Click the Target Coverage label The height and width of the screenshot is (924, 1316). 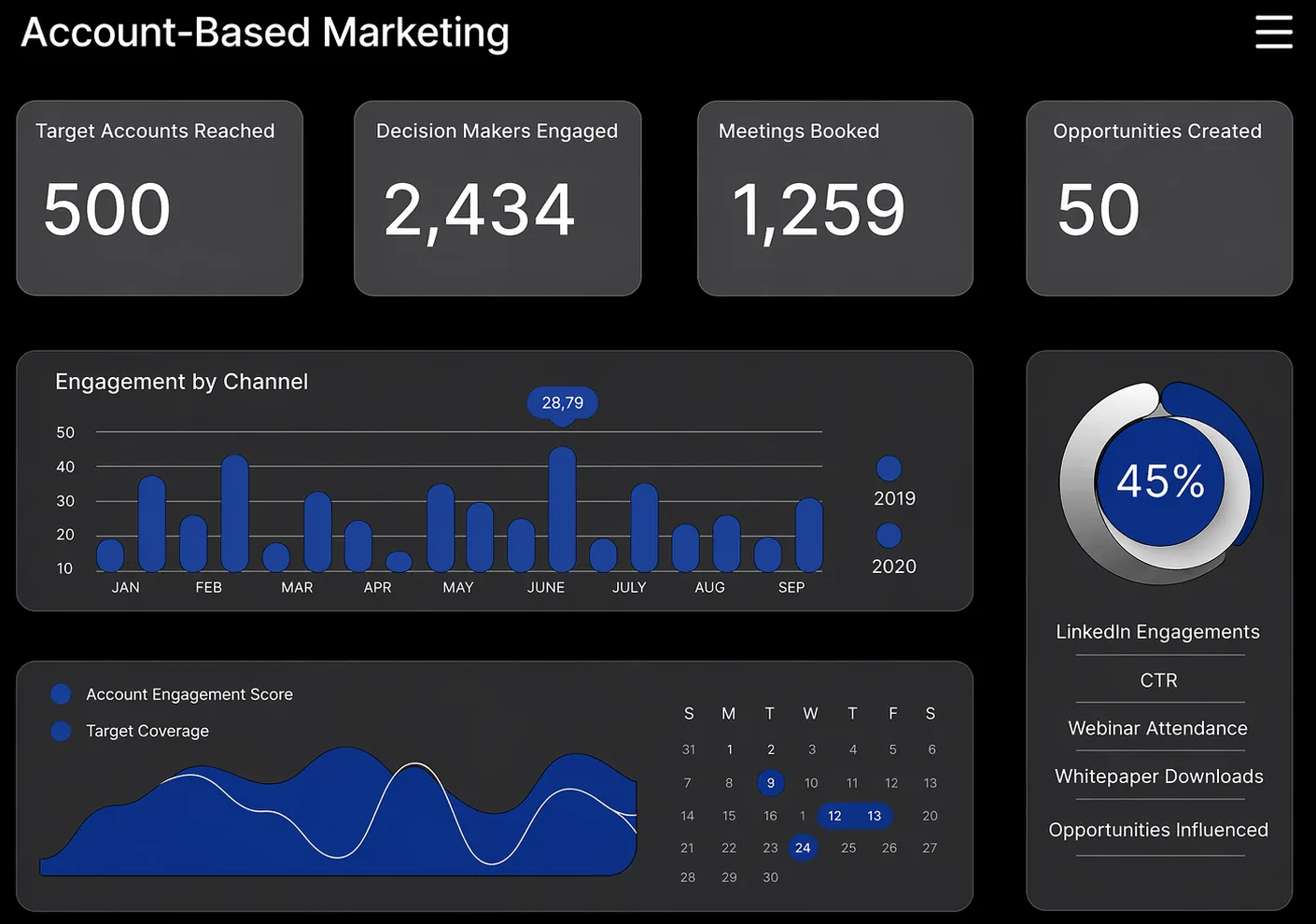click(147, 731)
